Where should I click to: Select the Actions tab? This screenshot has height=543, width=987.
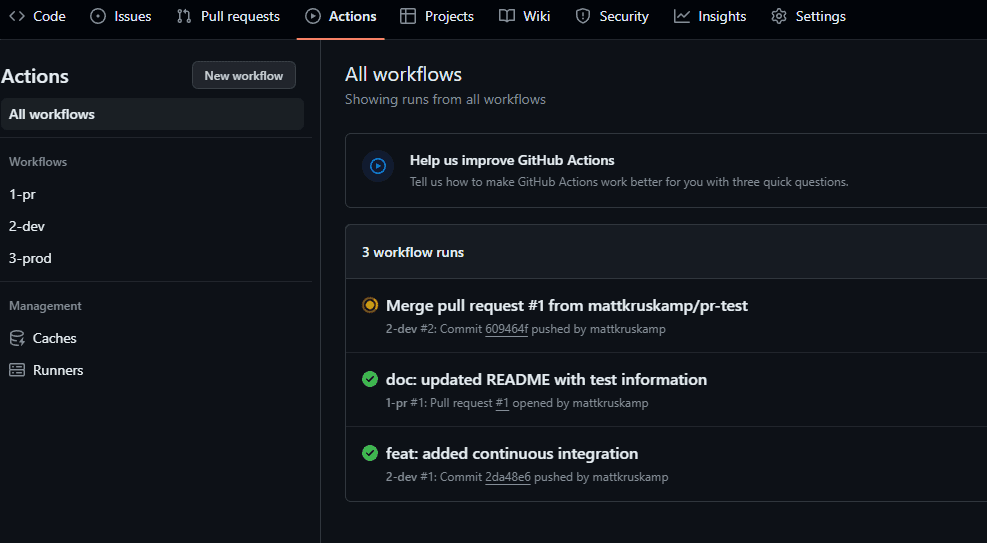[341, 16]
